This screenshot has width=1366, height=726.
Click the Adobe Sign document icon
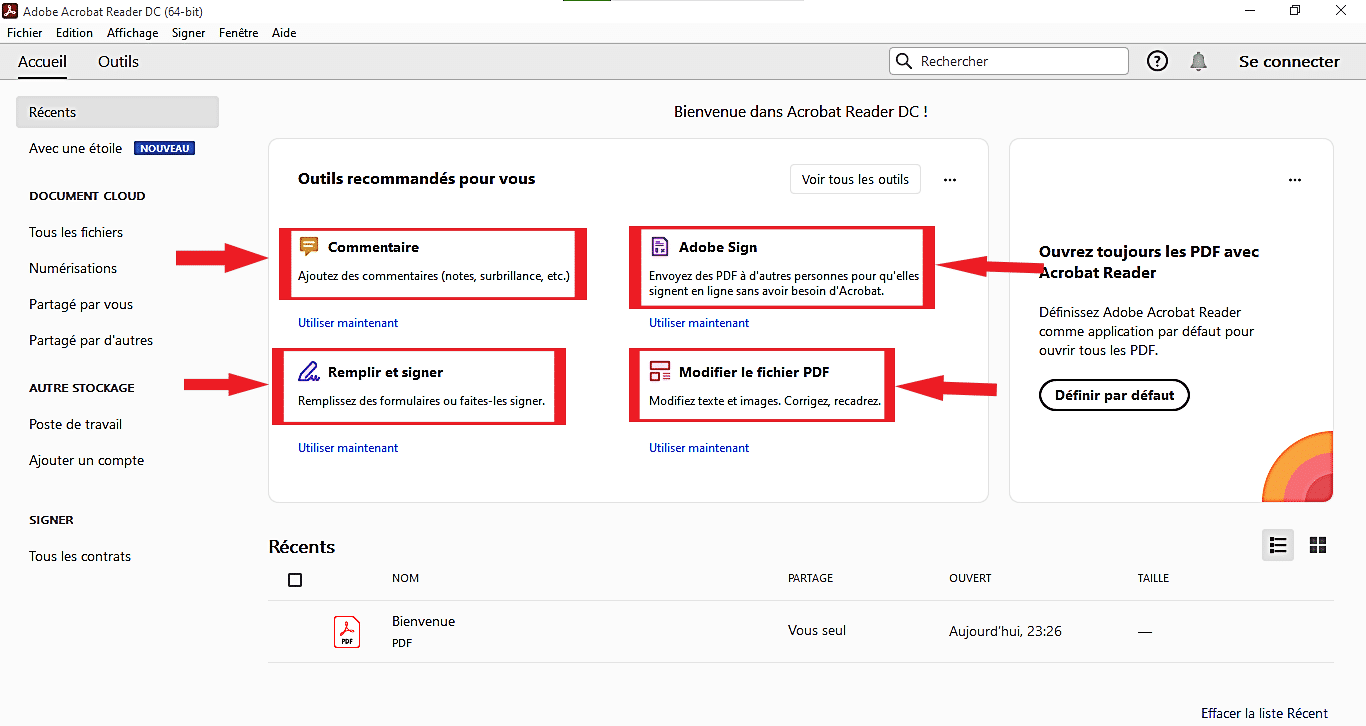click(660, 246)
